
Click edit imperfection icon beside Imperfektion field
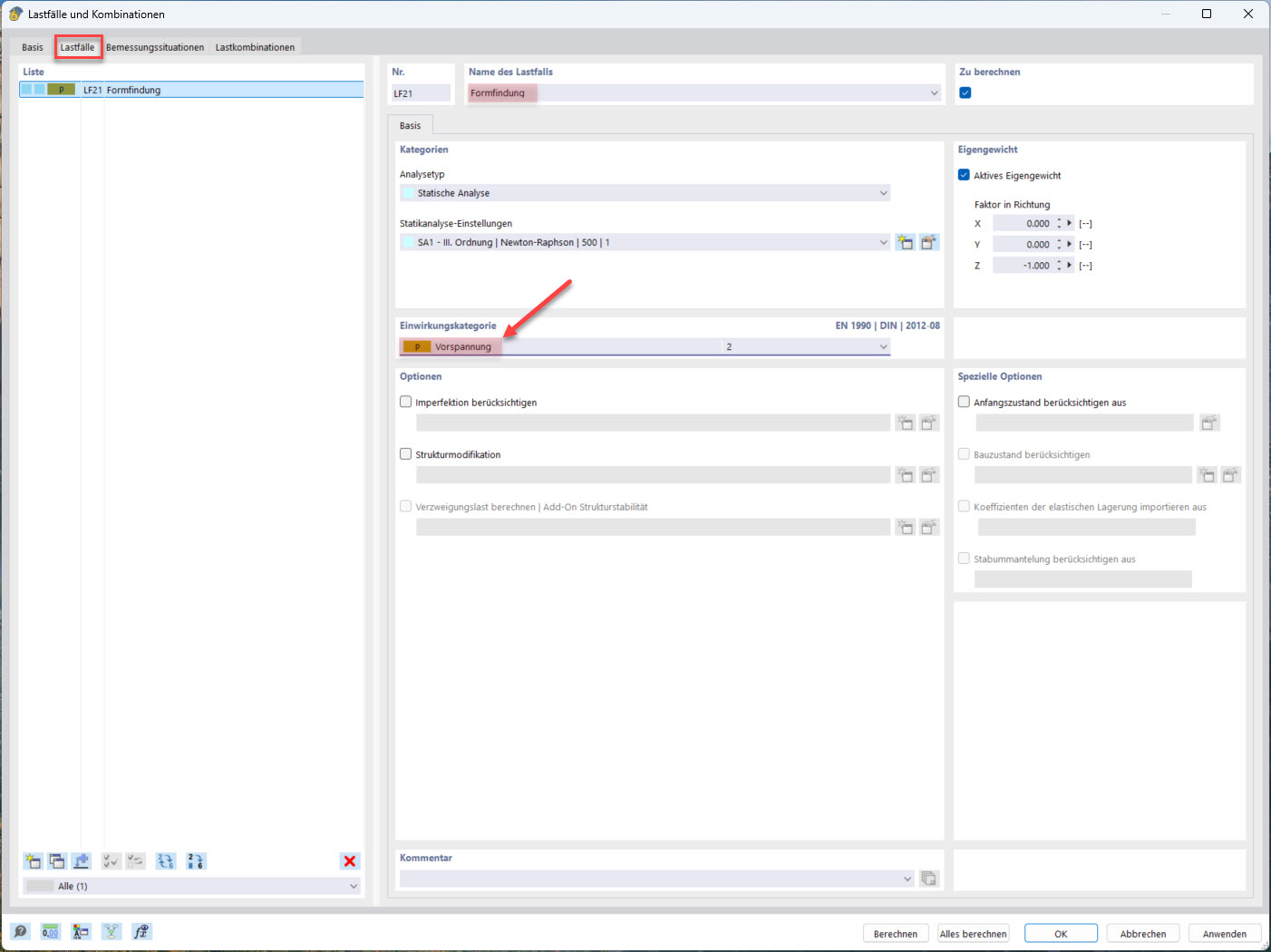point(929,423)
